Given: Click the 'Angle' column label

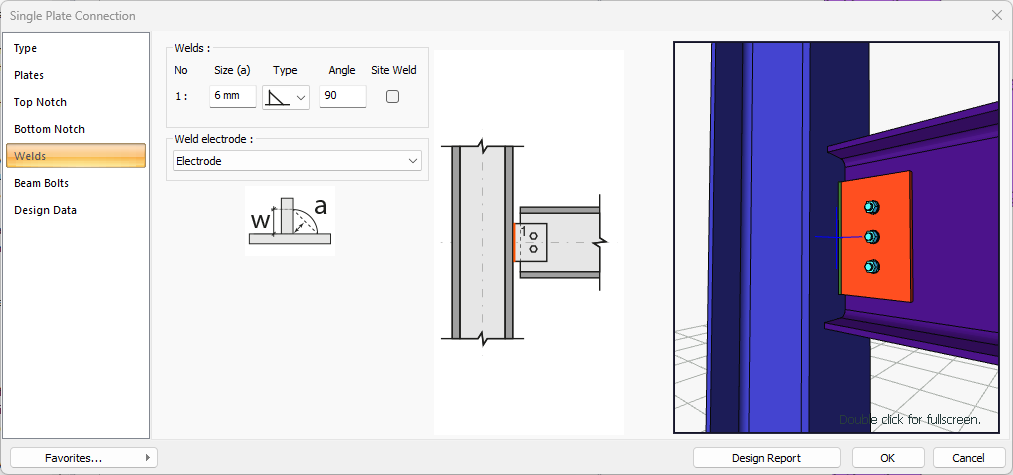Looking at the screenshot, I should [x=342, y=70].
